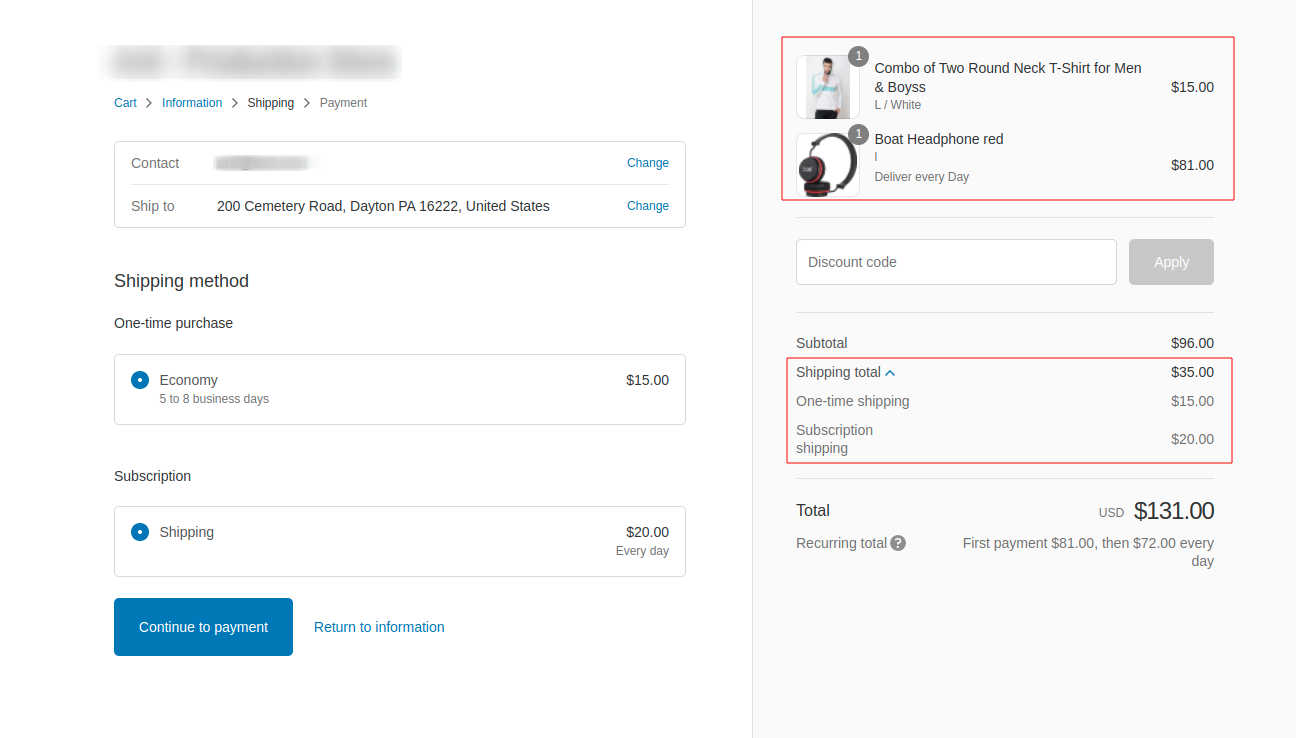1296x738 pixels.
Task: Focus the Discount code field
Action: click(x=956, y=262)
